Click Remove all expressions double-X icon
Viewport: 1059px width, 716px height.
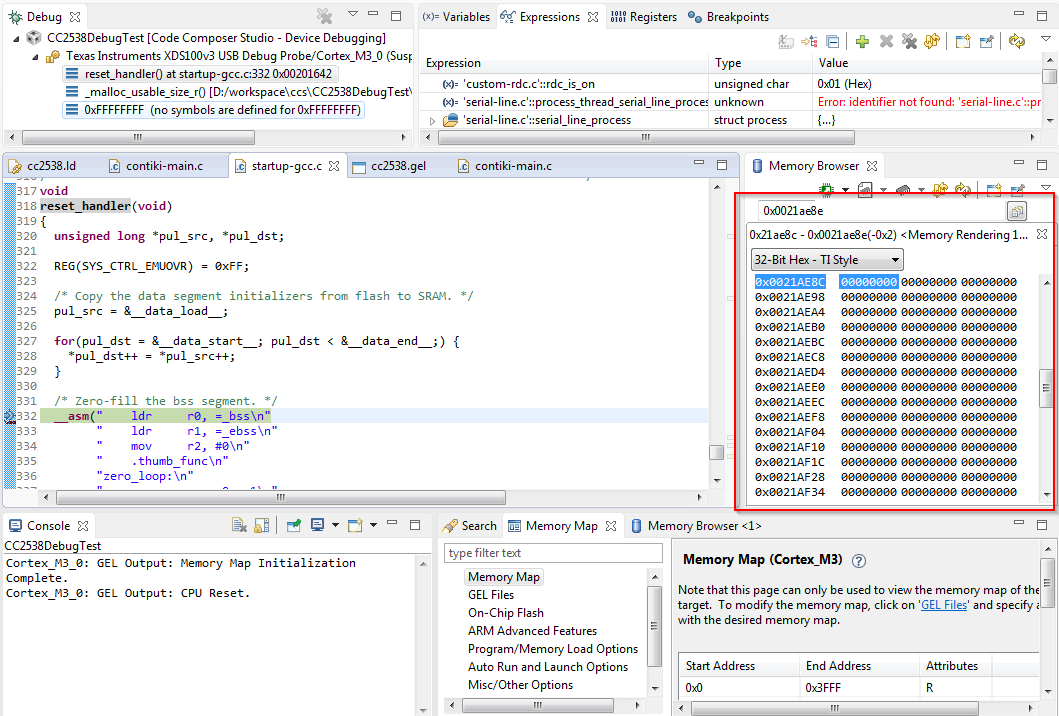909,41
